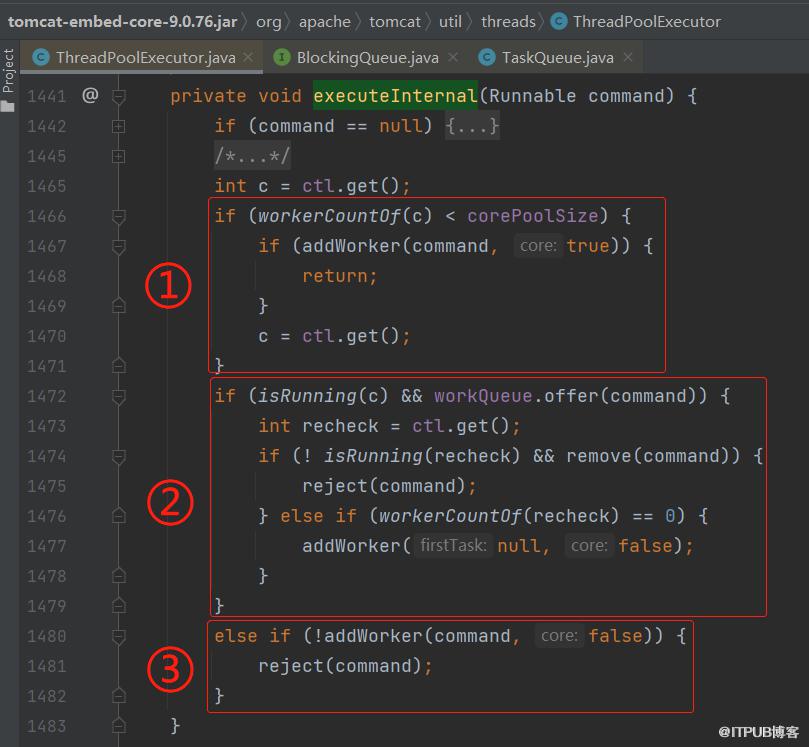Image resolution: width=809 pixels, height=747 pixels.
Task: Click the folded {...} placeholder on line 1442
Action: click(x=472, y=126)
